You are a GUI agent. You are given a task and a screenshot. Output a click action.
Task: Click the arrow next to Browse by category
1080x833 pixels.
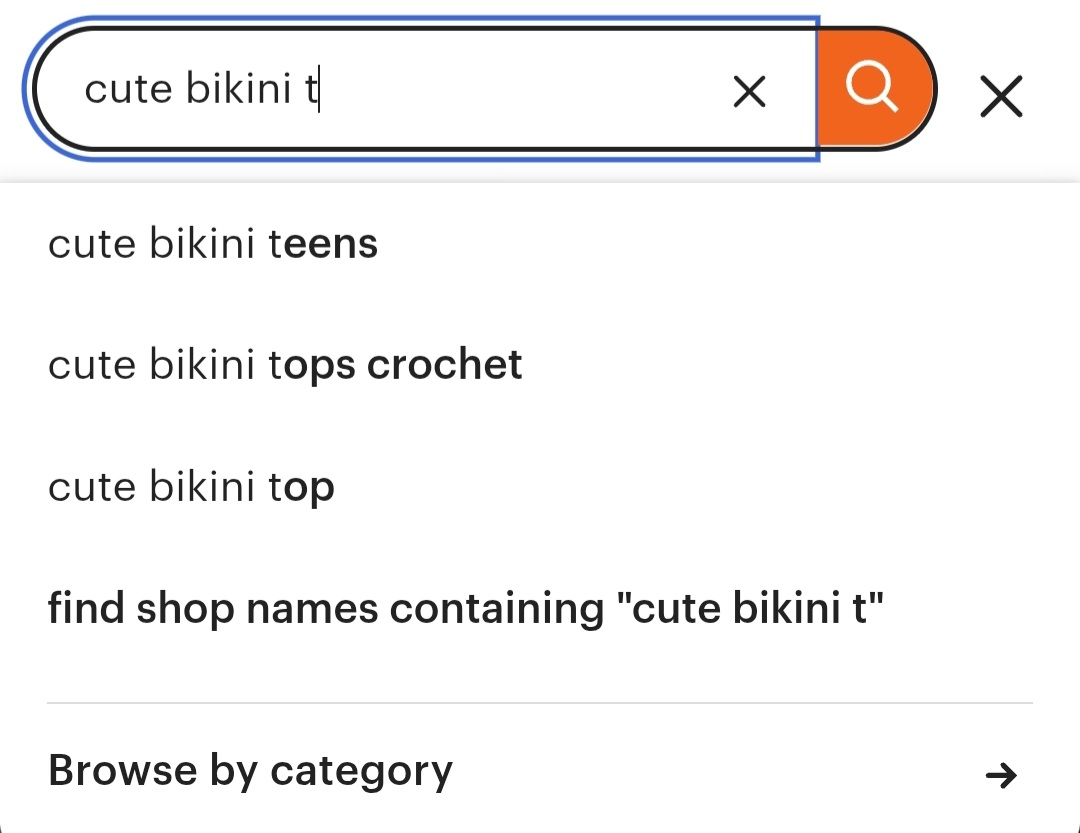tap(1001, 775)
